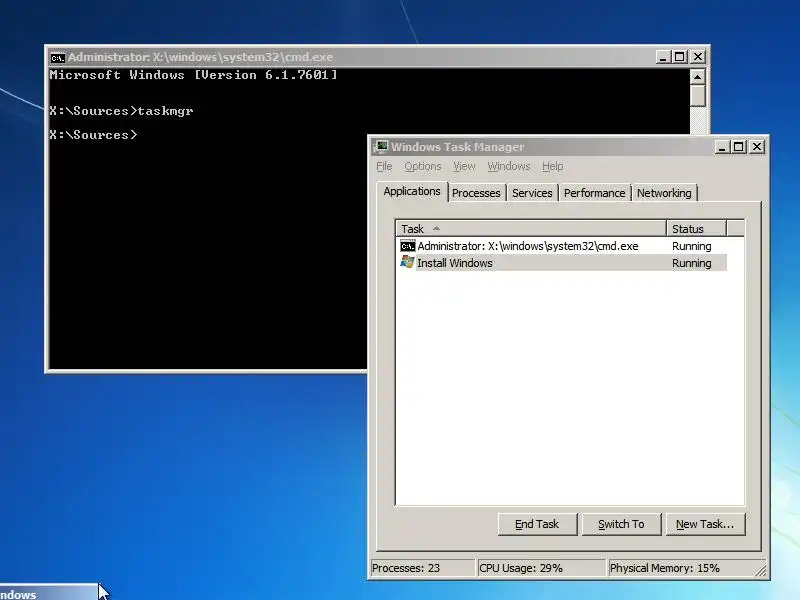Open the Options menu in Task Manager
The width and height of the screenshot is (800, 600).
422,166
